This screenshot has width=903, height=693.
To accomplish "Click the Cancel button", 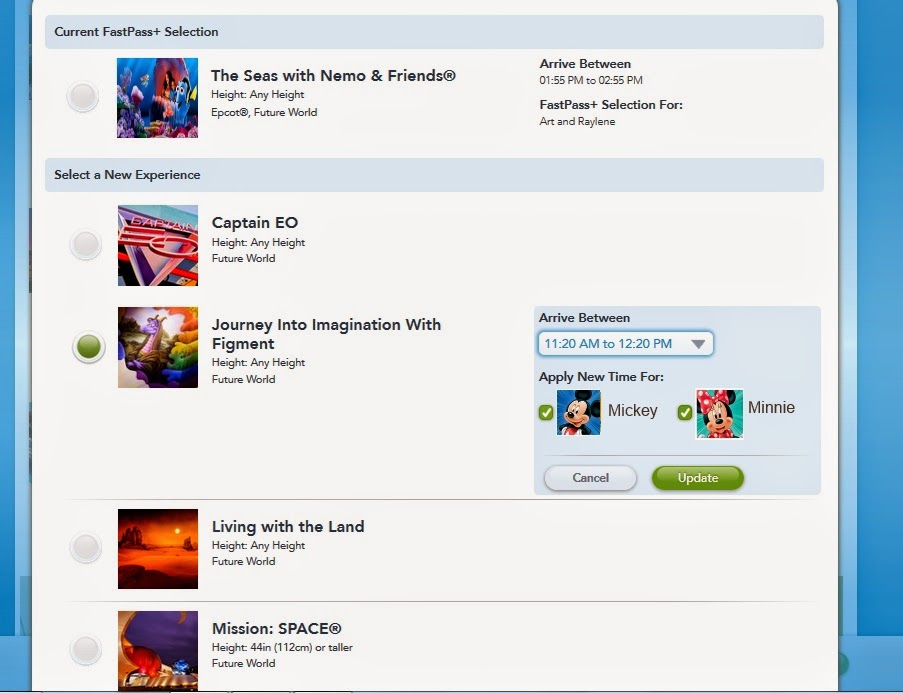I will click(x=590, y=478).
